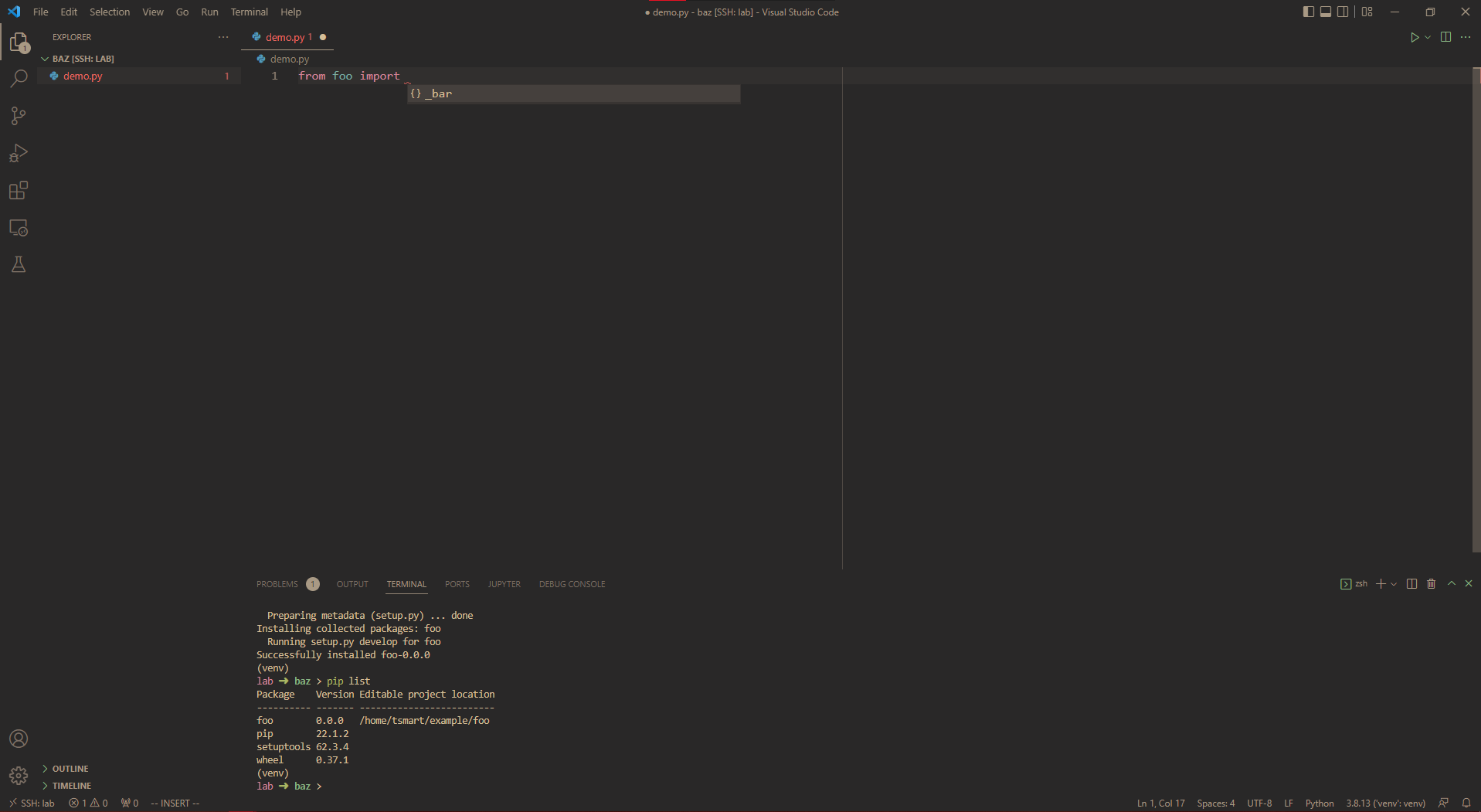Open the Testing view in the activity bar
Screen dimensions: 1481x812
point(19,264)
